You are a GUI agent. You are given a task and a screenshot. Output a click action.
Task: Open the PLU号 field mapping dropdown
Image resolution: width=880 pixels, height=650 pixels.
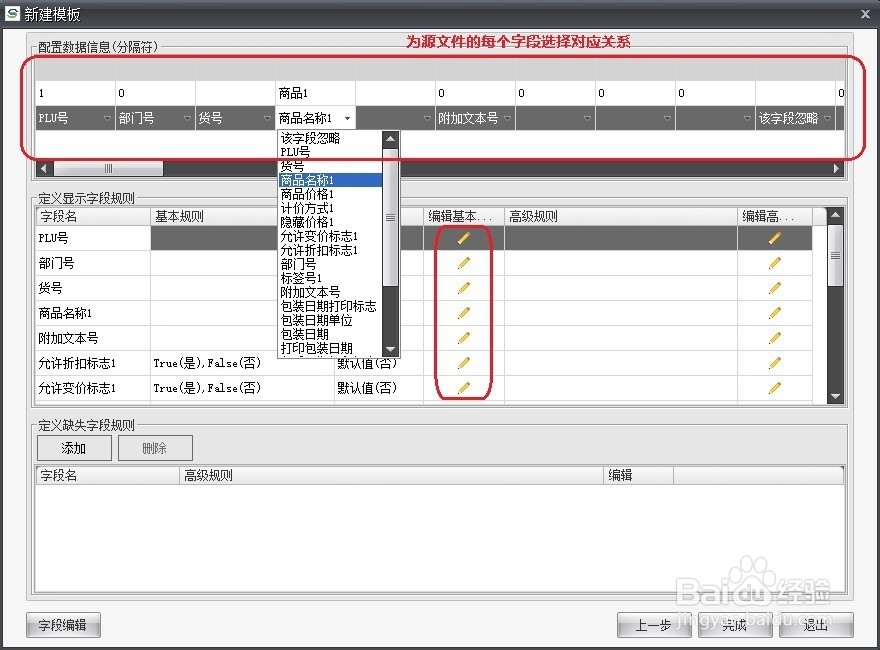(108, 117)
